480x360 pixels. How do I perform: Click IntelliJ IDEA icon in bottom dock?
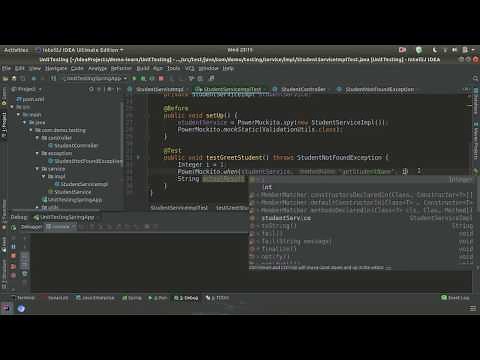6,308
